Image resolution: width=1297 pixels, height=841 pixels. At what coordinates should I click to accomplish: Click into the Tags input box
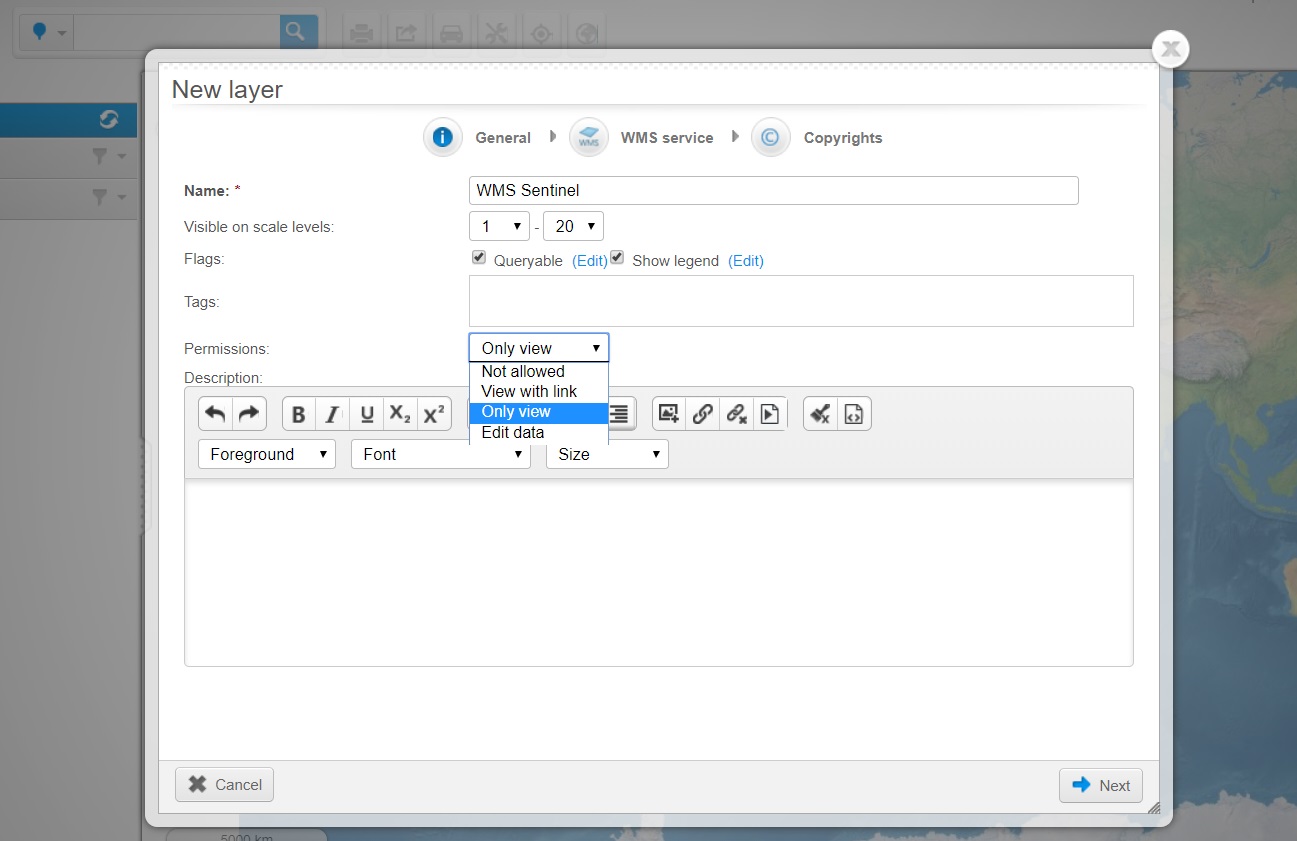point(801,301)
